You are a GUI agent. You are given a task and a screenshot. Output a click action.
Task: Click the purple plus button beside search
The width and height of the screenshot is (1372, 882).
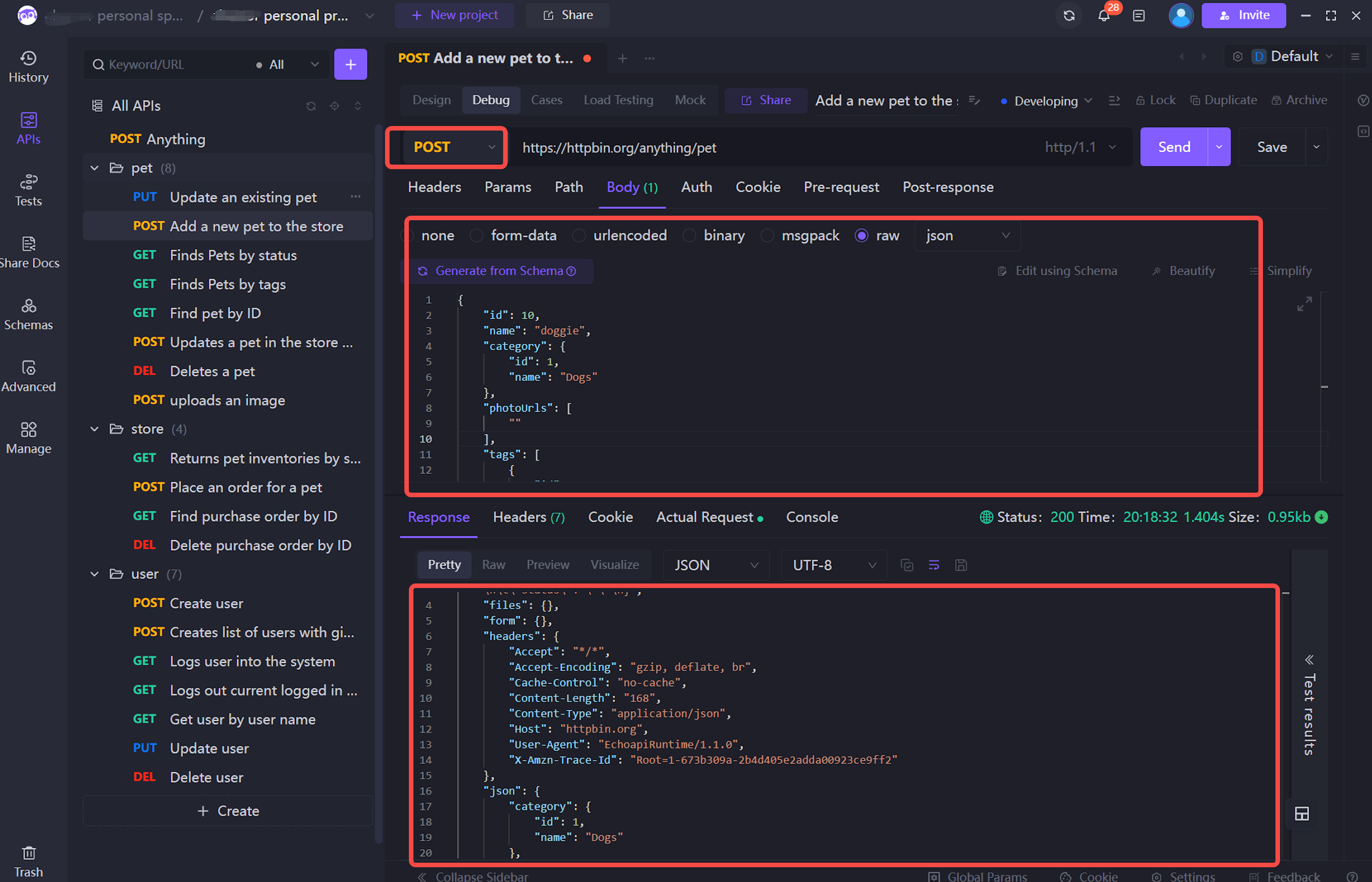click(x=350, y=64)
